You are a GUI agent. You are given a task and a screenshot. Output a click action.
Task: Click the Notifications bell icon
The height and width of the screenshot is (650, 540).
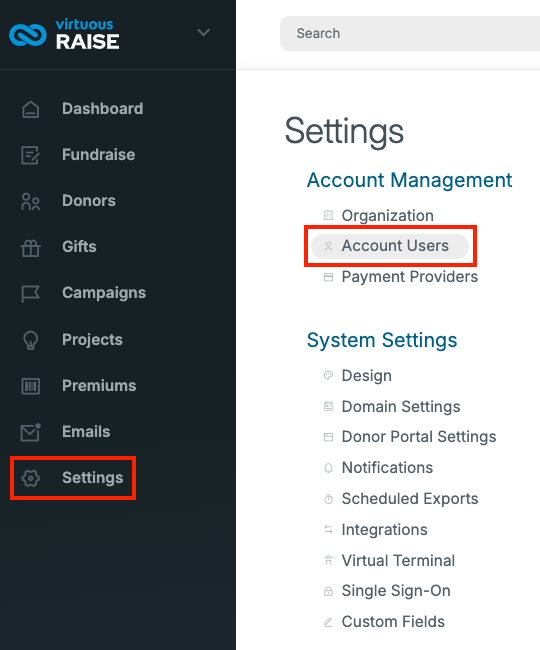328,468
